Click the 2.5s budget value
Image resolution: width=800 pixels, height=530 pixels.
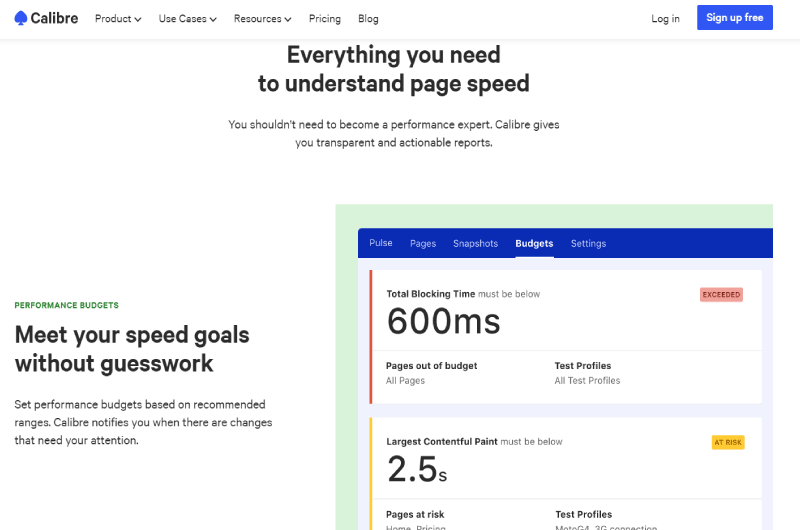[417, 469]
